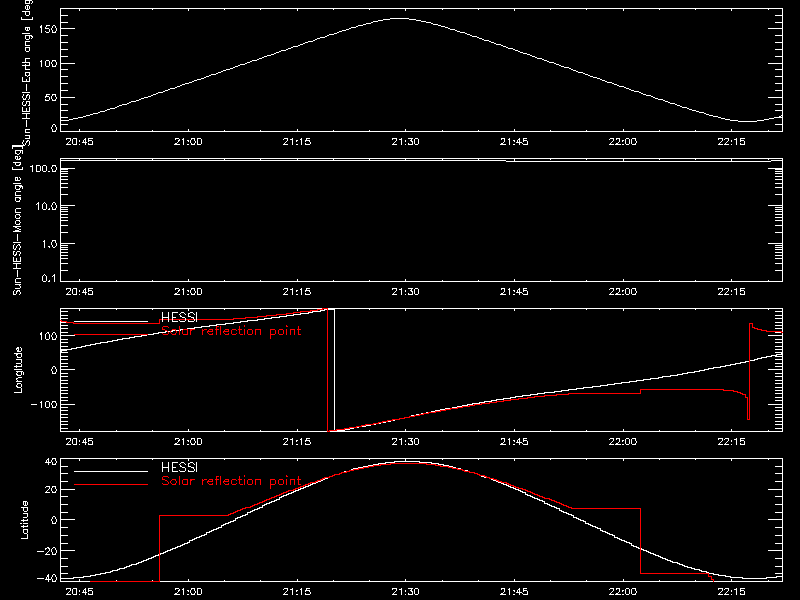Select the -20 tick label on Latitude axis

(x=47, y=551)
